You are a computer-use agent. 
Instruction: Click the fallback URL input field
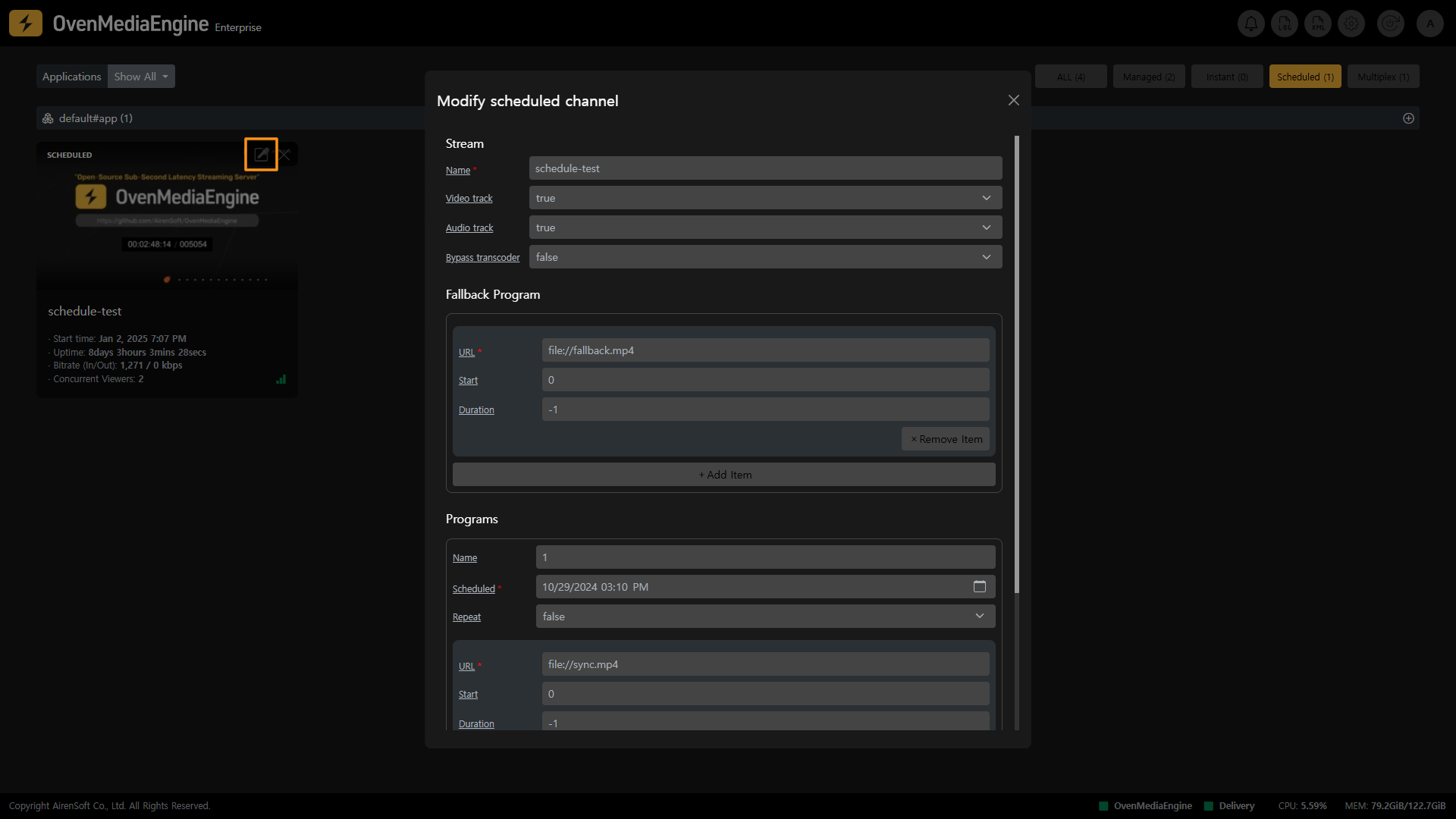[x=765, y=350]
